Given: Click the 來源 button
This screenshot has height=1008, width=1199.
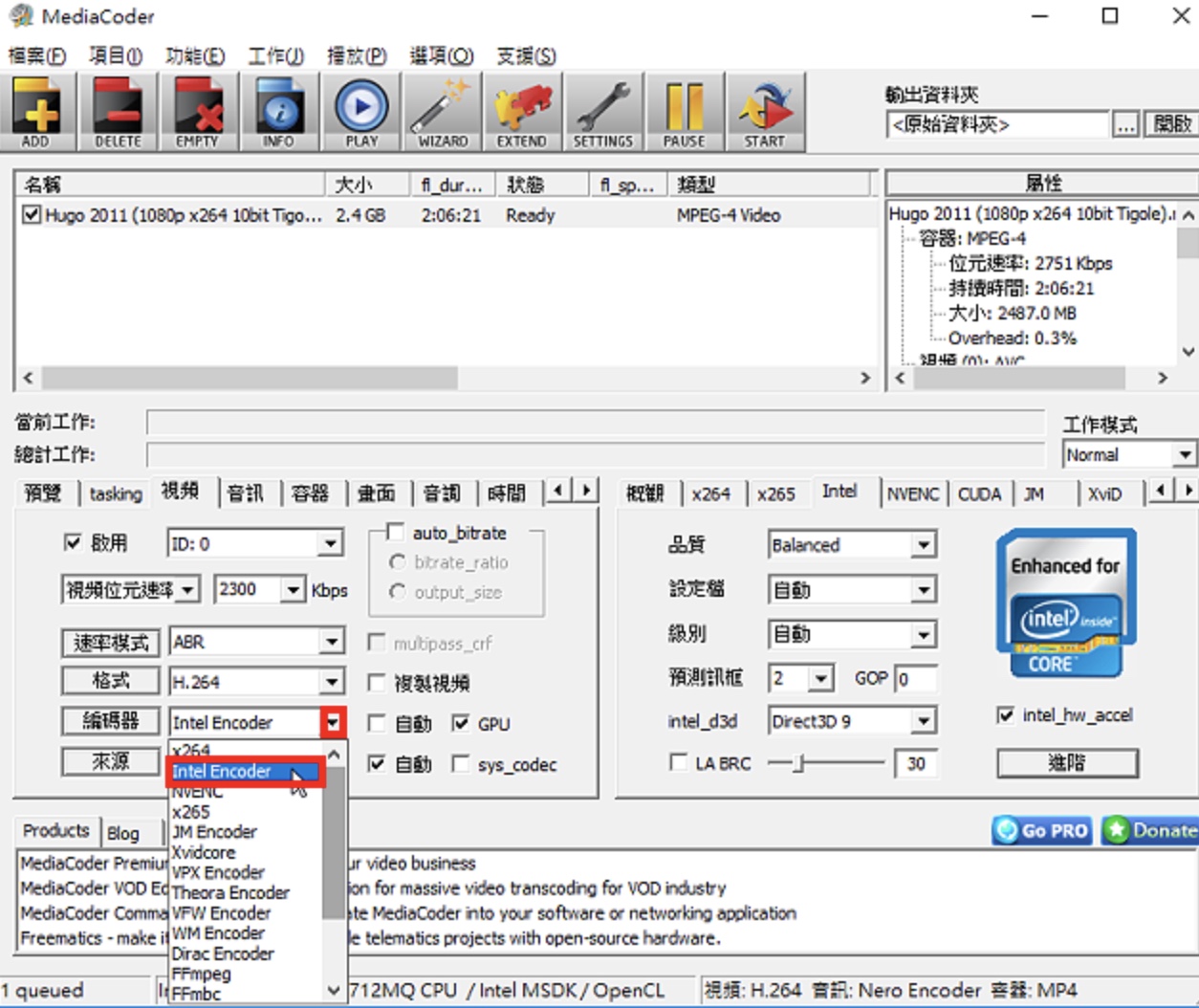Looking at the screenshot, I should pos(110,761).
